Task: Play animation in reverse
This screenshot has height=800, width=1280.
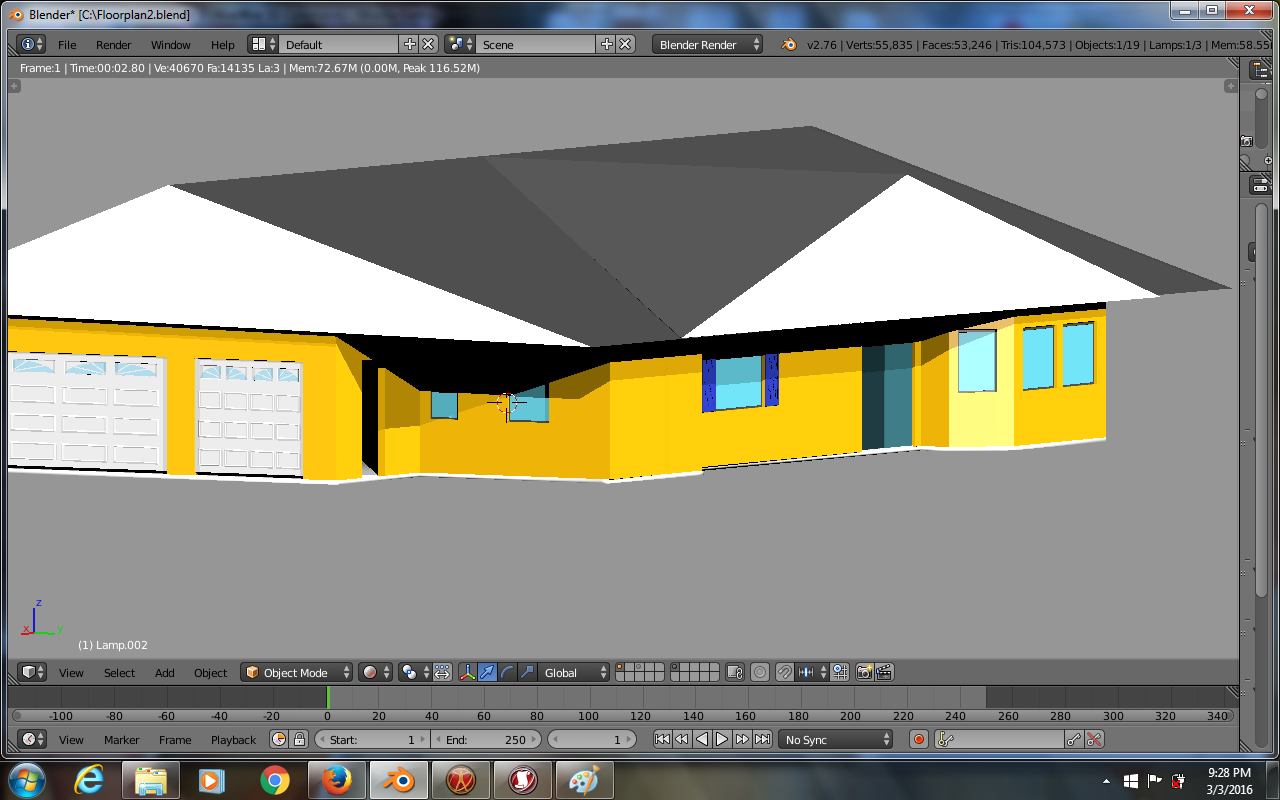Action: [702, 739]
